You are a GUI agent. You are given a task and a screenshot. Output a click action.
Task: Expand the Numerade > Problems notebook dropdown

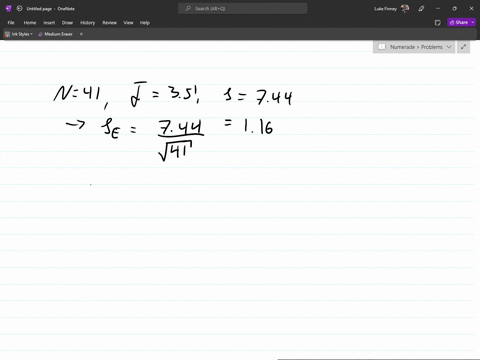[x=449, y=47]
